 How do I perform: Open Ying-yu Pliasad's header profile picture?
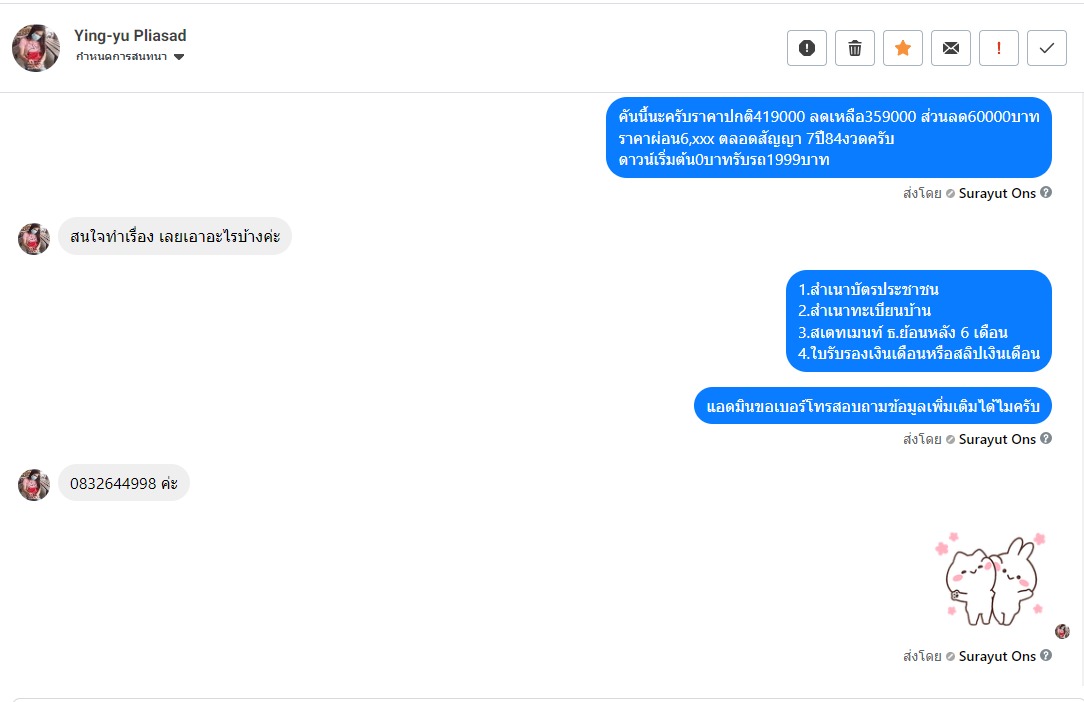(36, 48)
